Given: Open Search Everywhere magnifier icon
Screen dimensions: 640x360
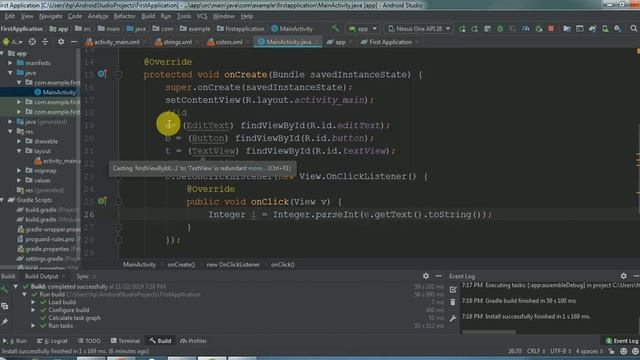Looking at the screenshot, I should [633, 29].
